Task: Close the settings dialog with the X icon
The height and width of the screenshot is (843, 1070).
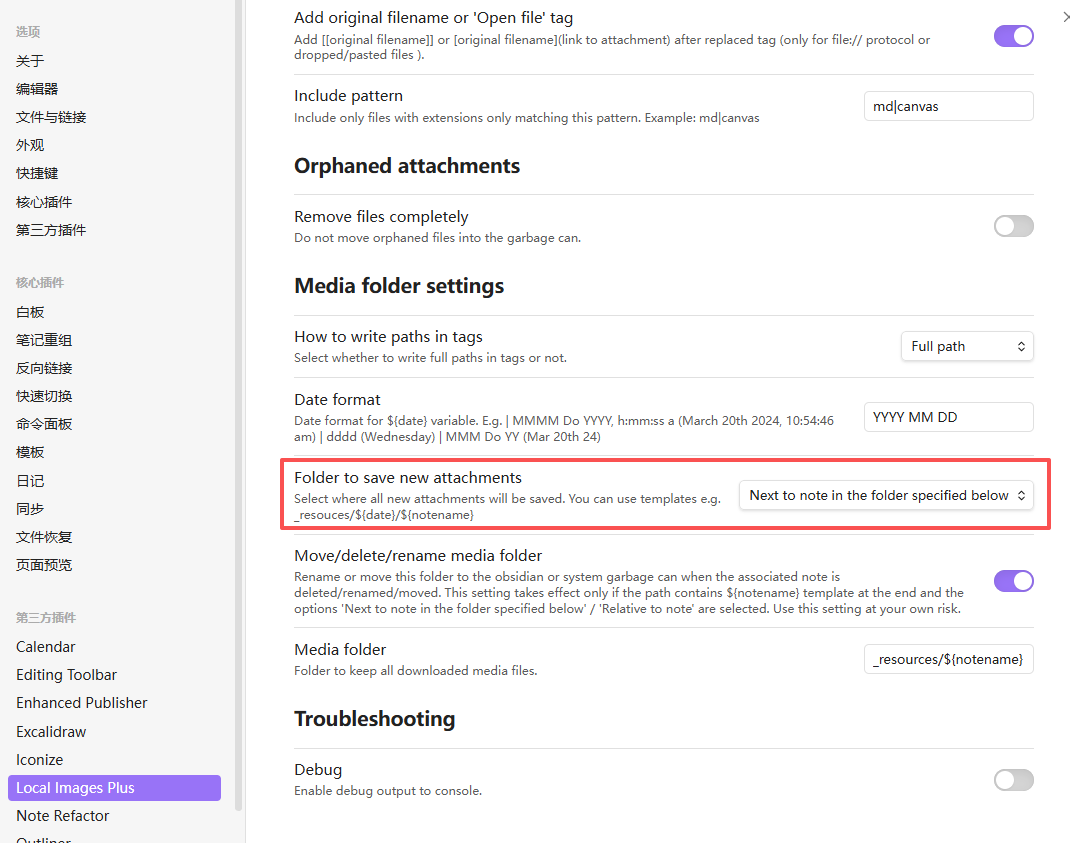Action: (x=1064, y=17)
